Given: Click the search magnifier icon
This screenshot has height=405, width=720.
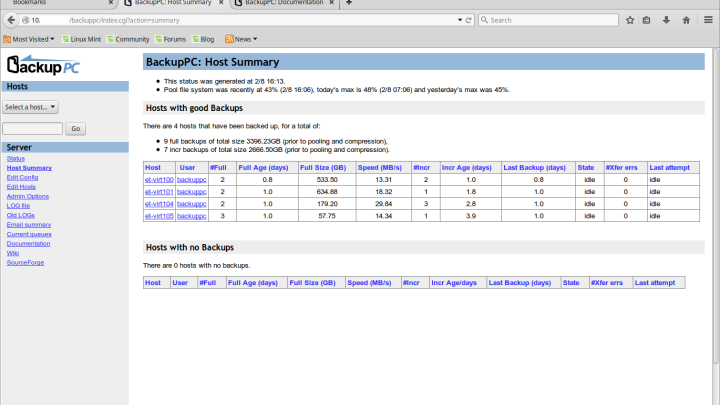Looking at the screenshot, I should [484, 20].
